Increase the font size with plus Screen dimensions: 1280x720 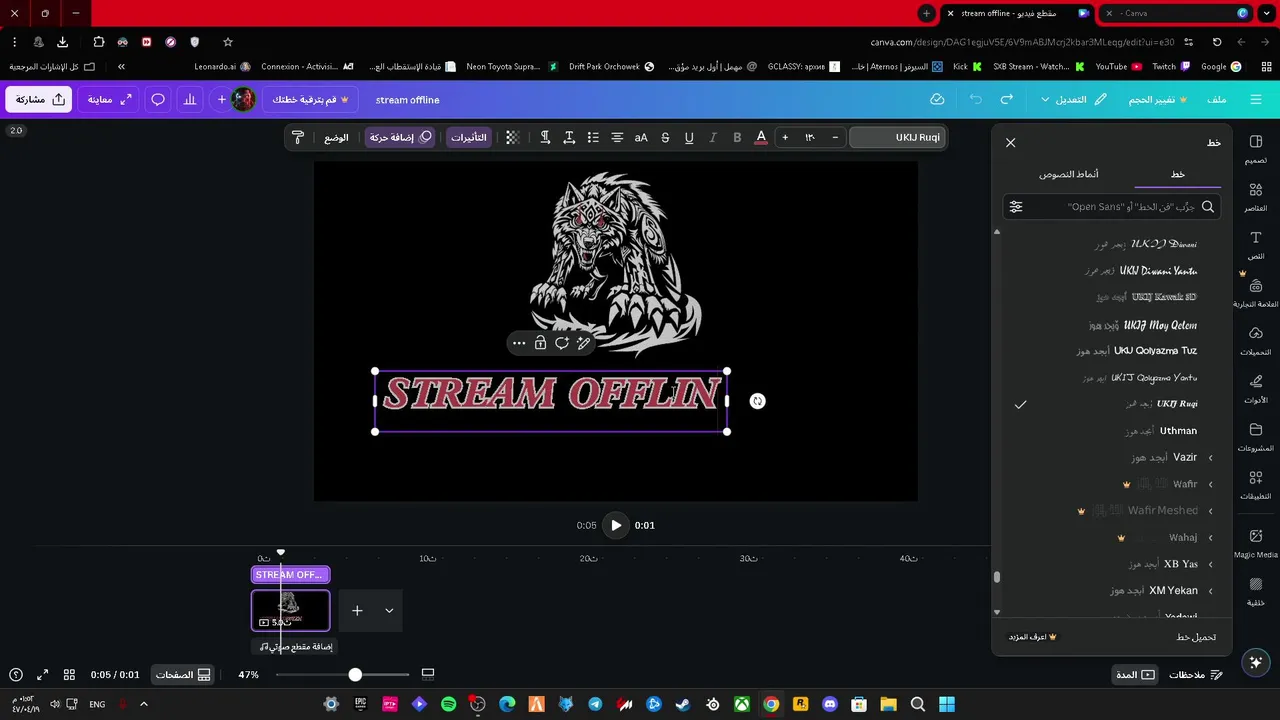tap(785, 137)
